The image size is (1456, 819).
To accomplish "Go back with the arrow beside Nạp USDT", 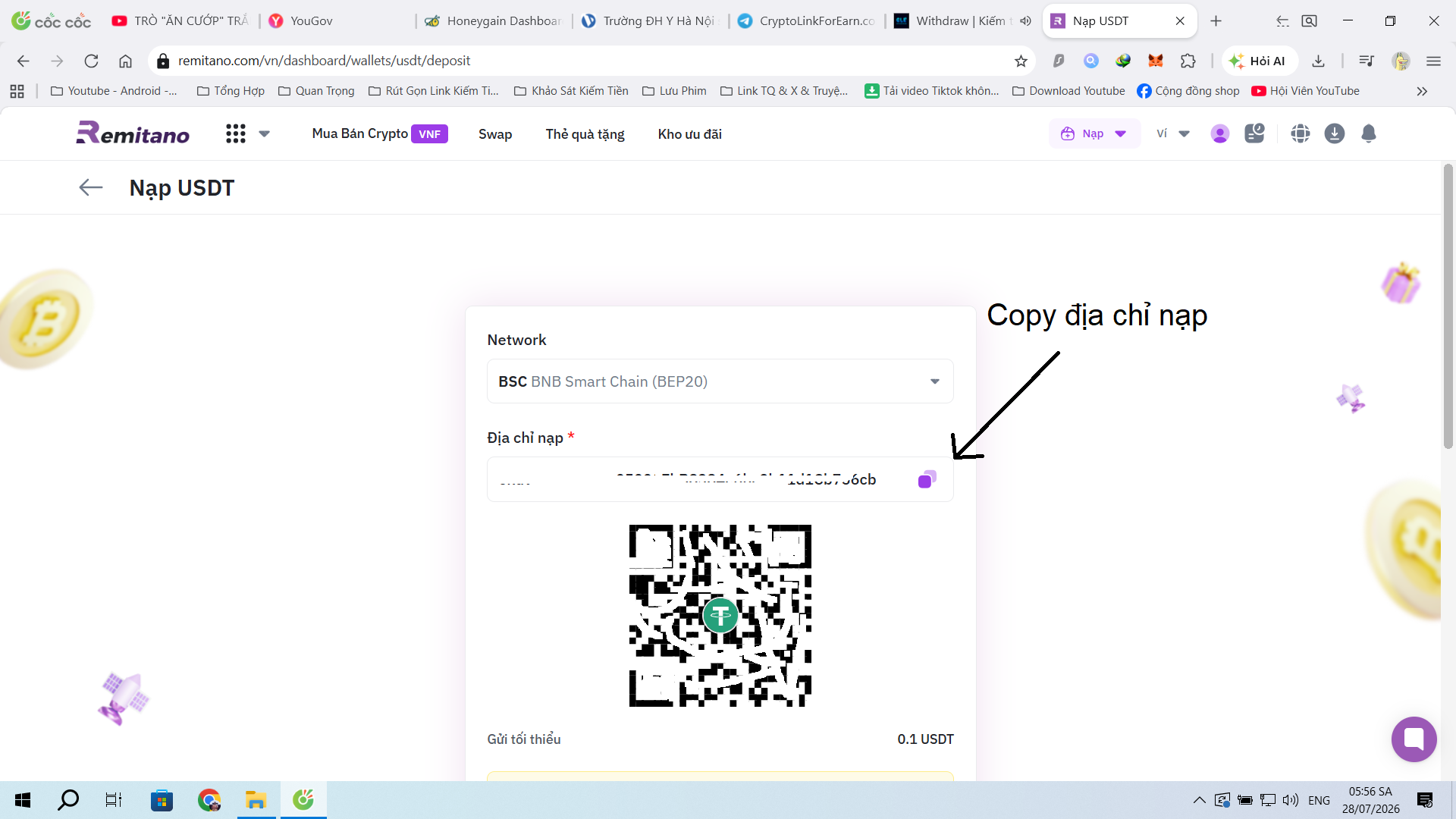I will click(x=91, y=187).
